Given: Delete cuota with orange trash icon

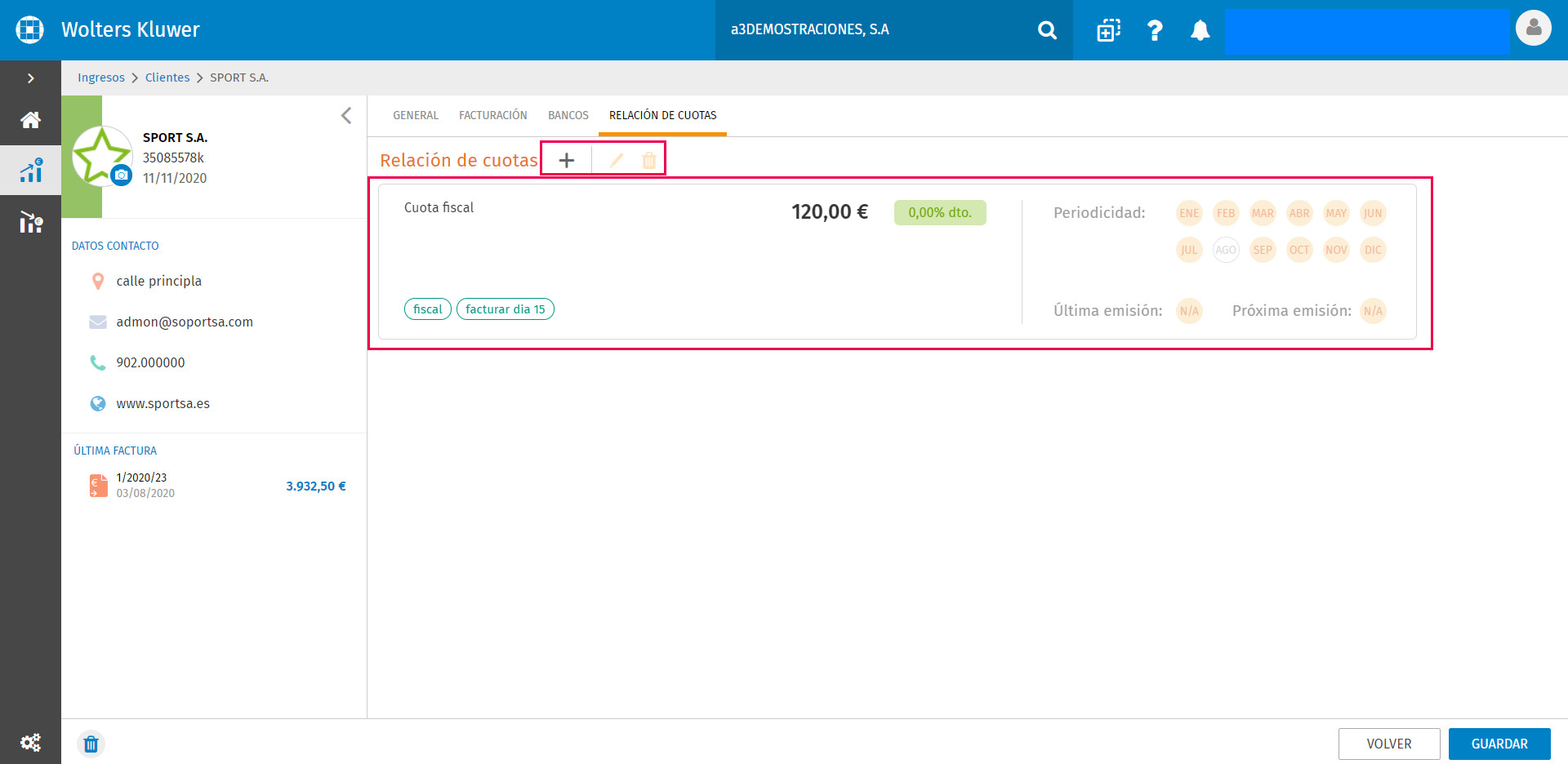Looking at the screenshot, I should click(649, 161).
